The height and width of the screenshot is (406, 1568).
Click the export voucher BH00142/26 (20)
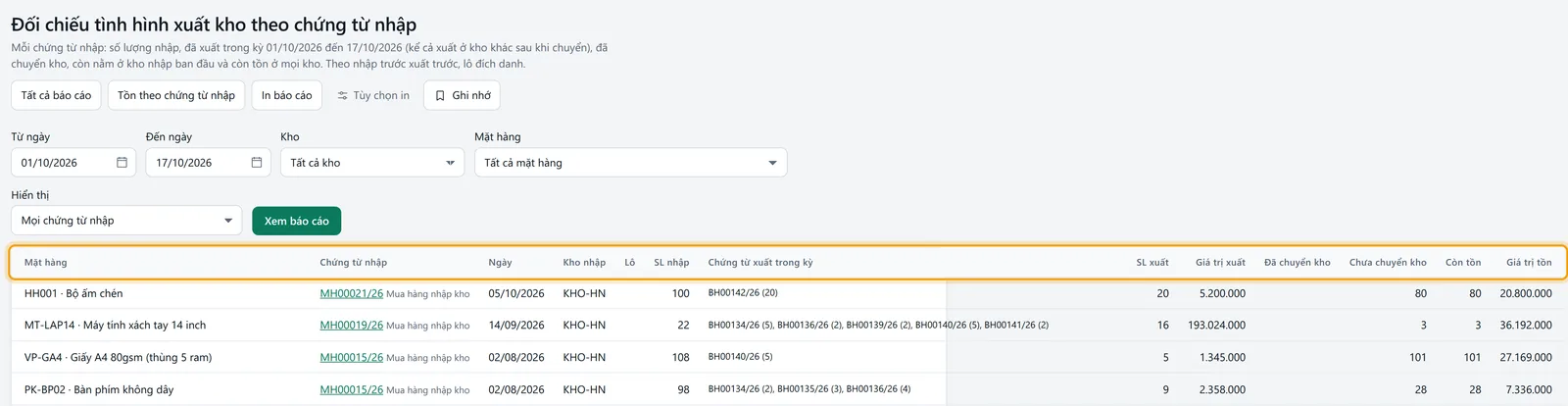pos(743,293)
